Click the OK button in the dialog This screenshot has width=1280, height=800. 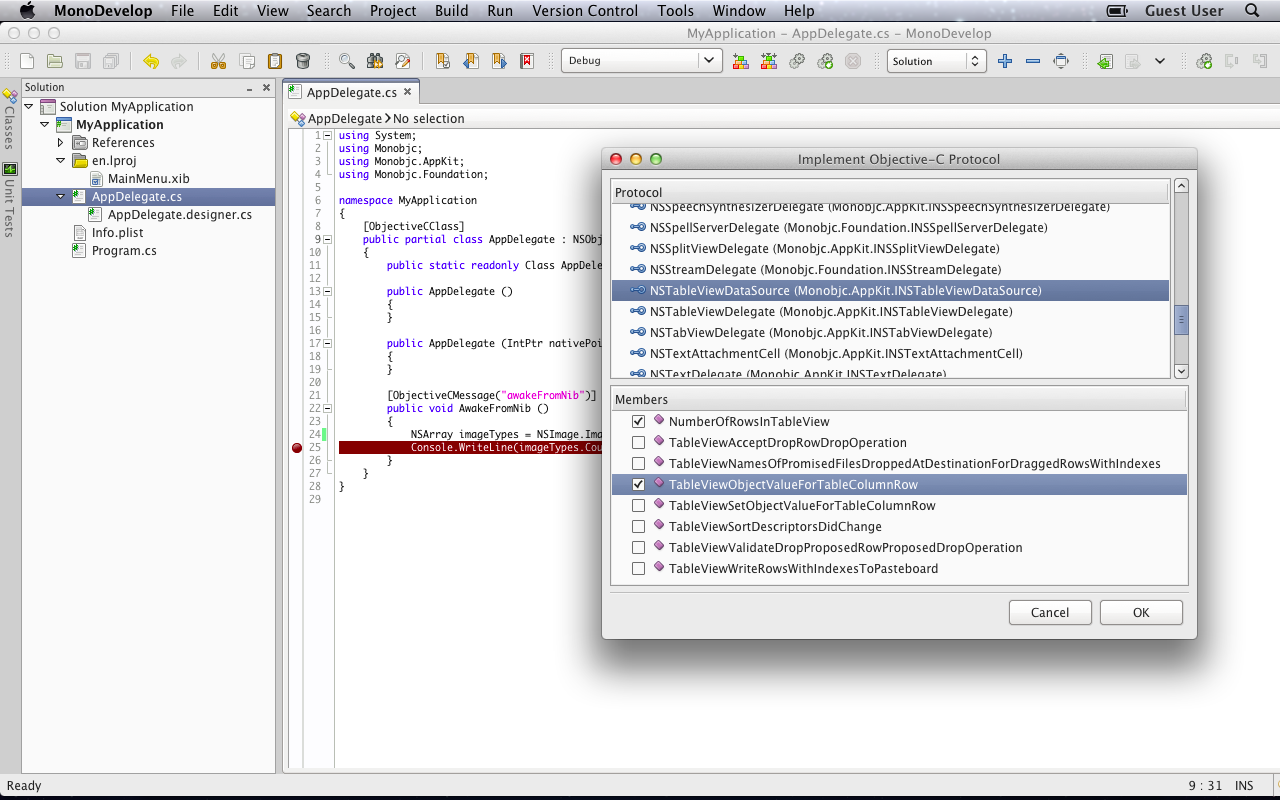[1141, 613]
